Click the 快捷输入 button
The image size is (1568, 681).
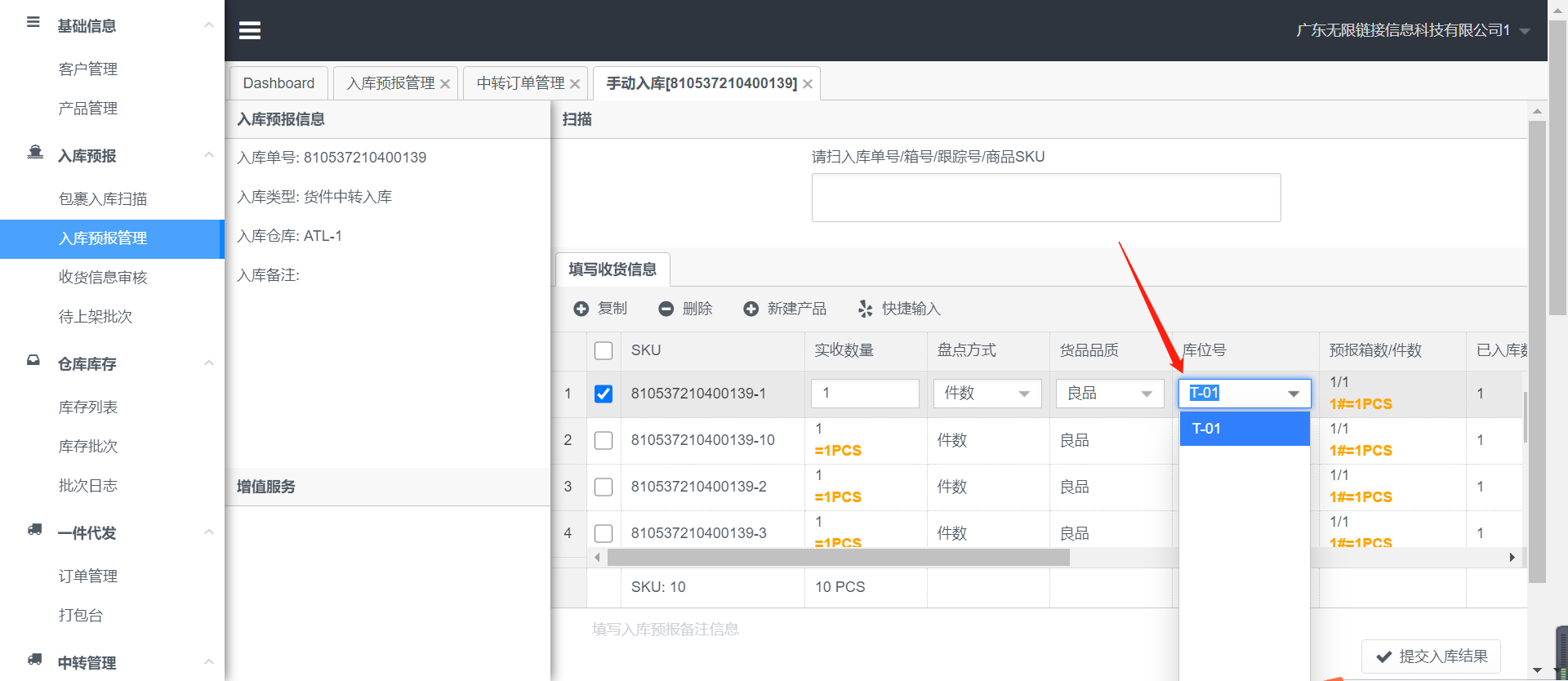(900, 309)
